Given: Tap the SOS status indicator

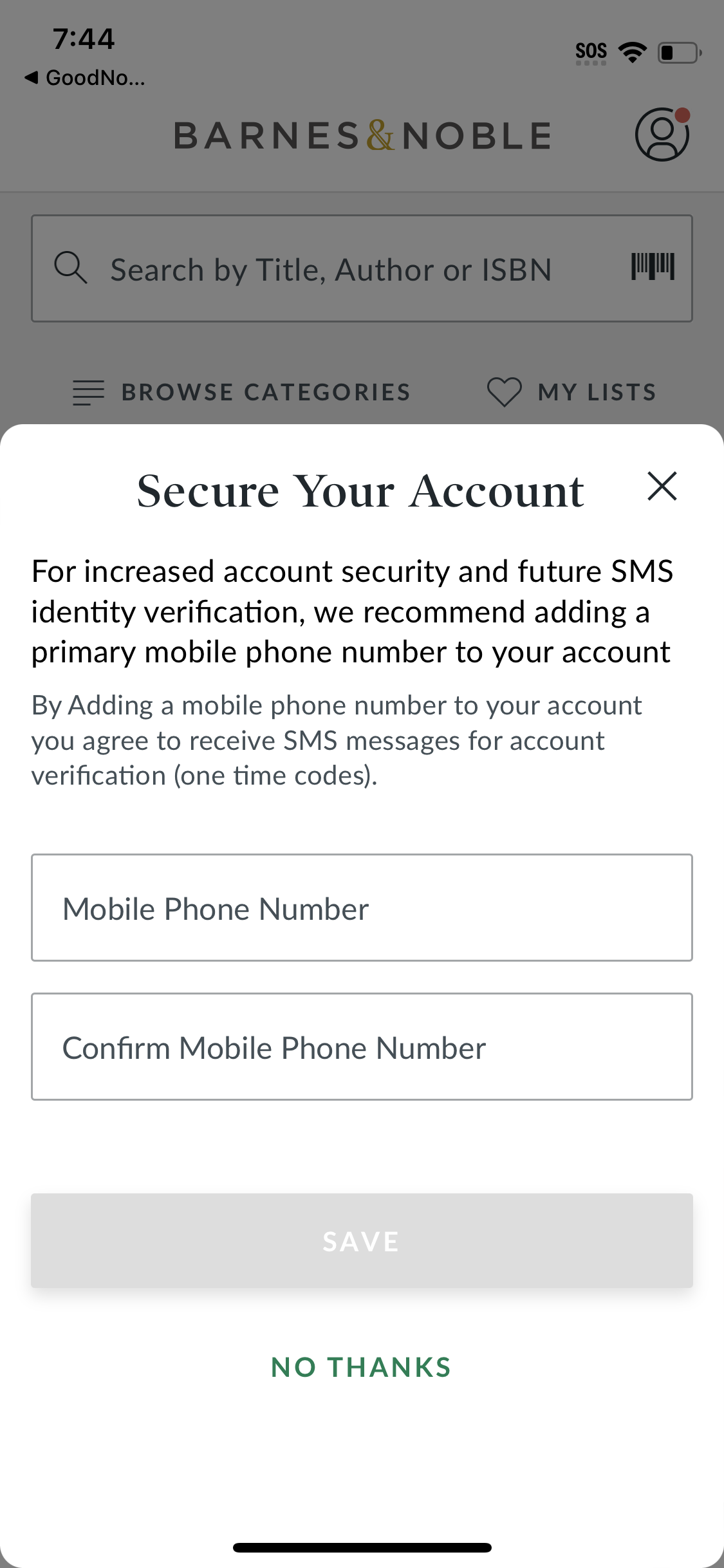Looking at the screenshot, I should pyautogui.click(x=591, y=52).
